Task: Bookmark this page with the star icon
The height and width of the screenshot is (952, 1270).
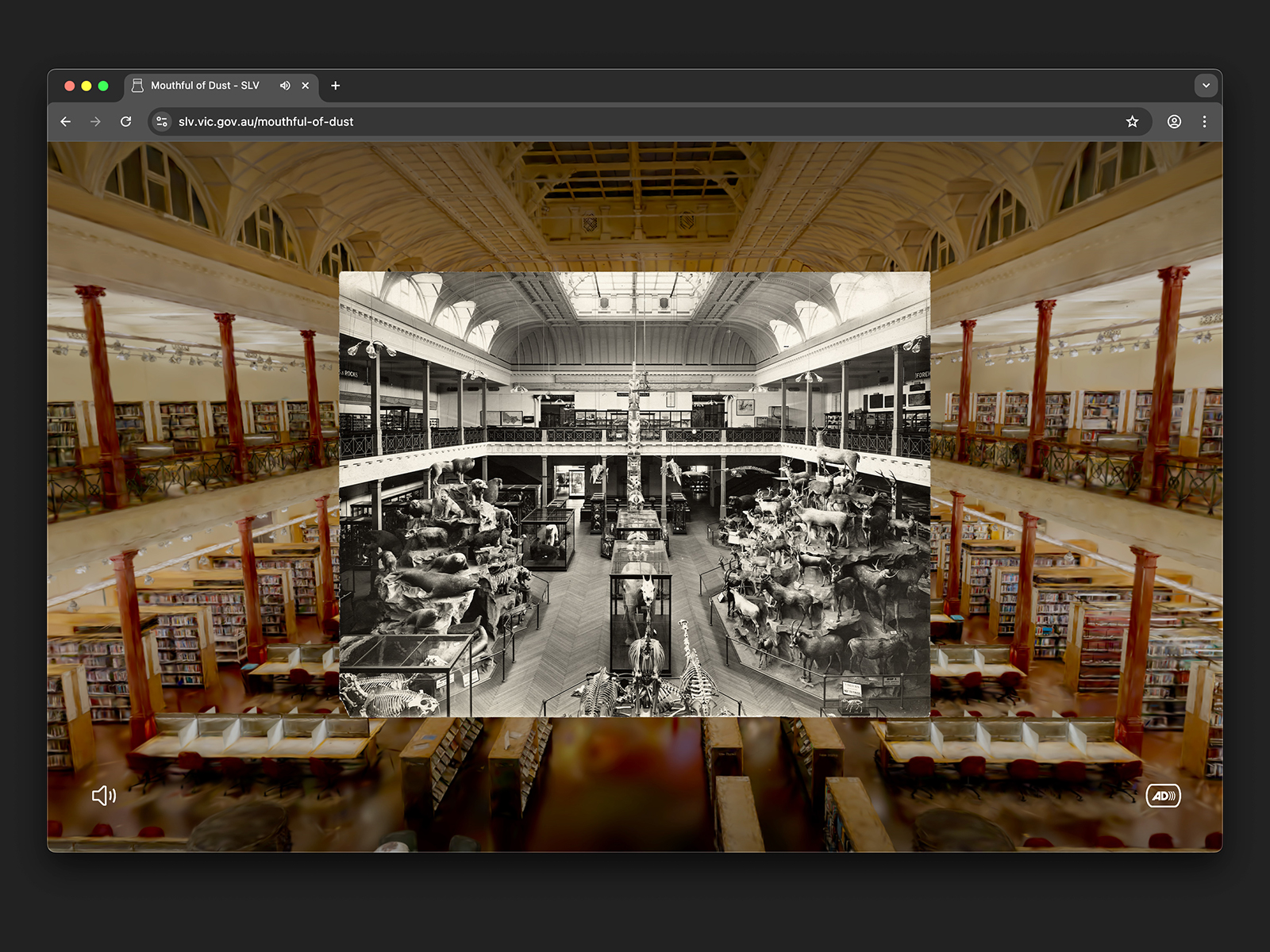Action: click(x=1132, y=121)
